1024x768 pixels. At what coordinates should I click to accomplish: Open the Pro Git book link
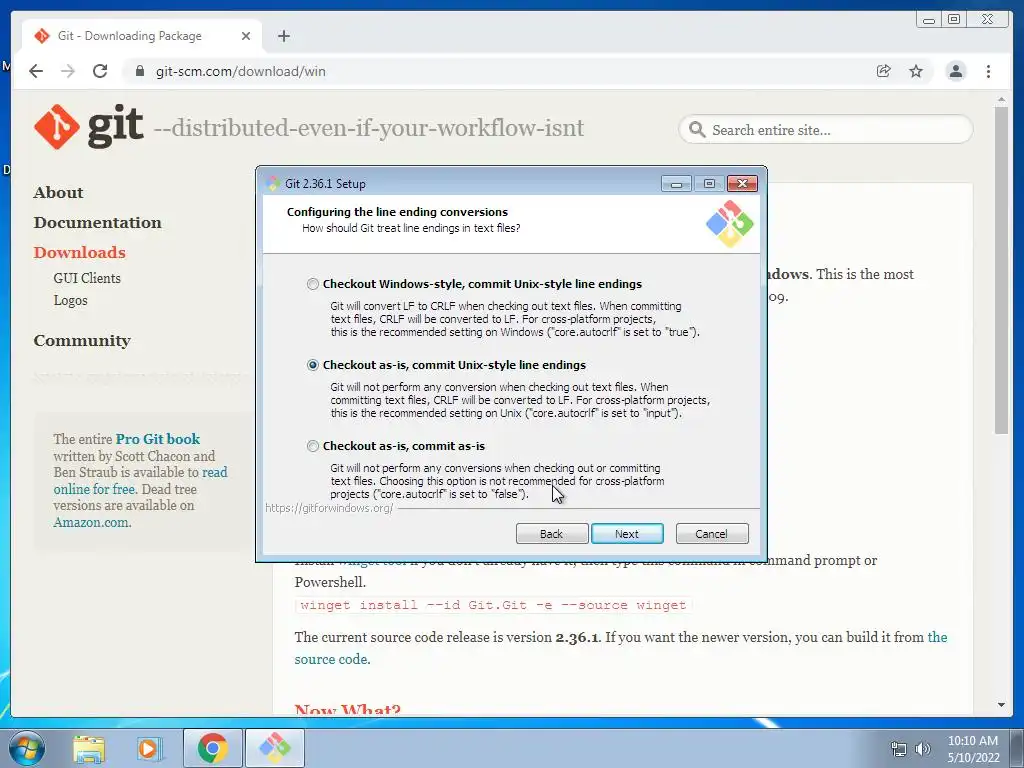click(x=158, y=439)
